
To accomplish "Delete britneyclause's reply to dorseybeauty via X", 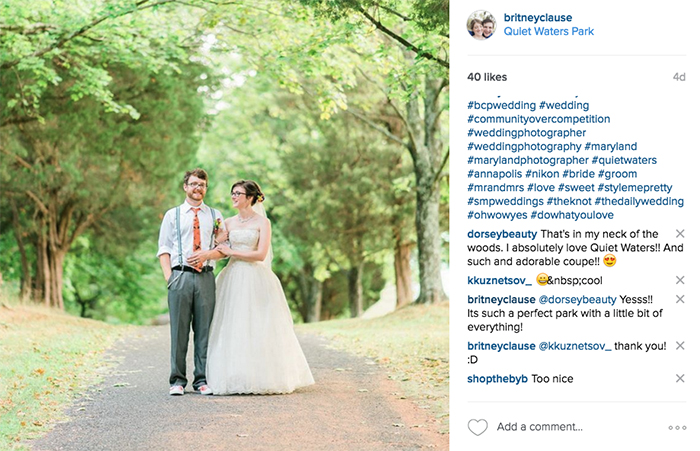I will (680, 299).
